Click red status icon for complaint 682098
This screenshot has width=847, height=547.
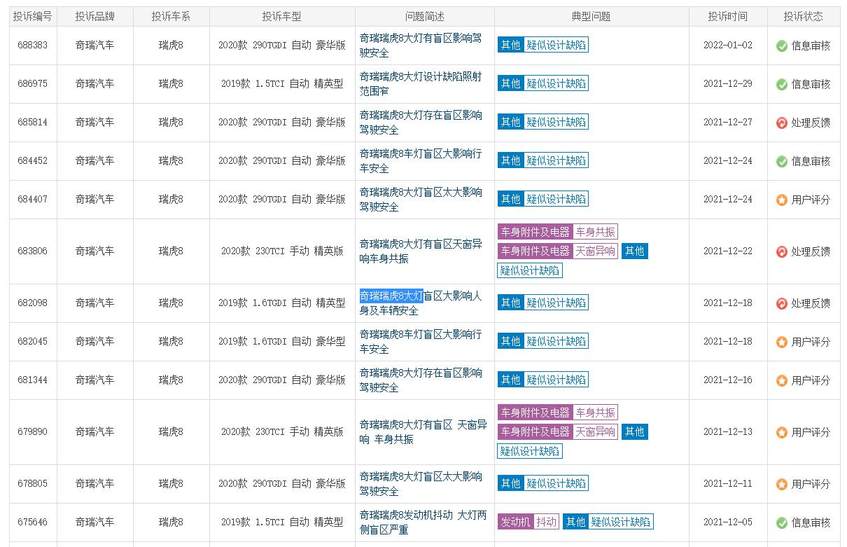coord(782,303)
